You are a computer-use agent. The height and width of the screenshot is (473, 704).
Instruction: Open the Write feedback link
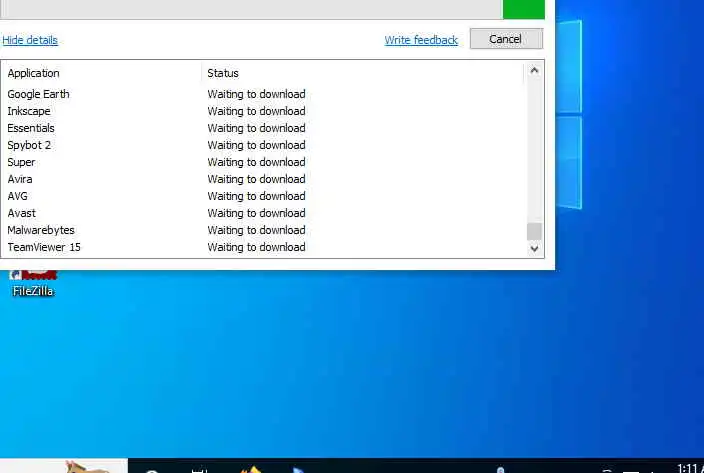[x=421, y=40]
